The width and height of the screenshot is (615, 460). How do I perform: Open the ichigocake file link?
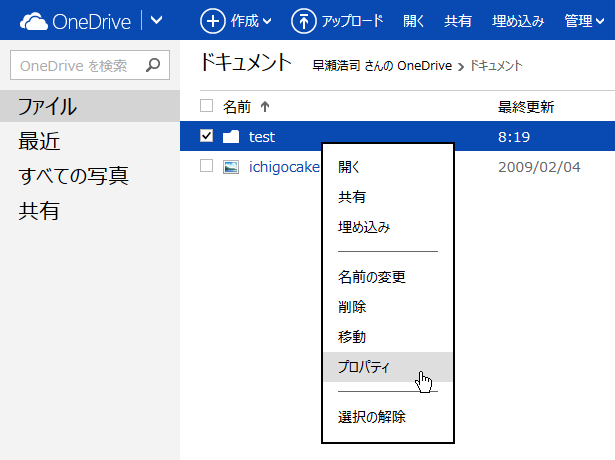pyautogui.click(x=284, y=167)
